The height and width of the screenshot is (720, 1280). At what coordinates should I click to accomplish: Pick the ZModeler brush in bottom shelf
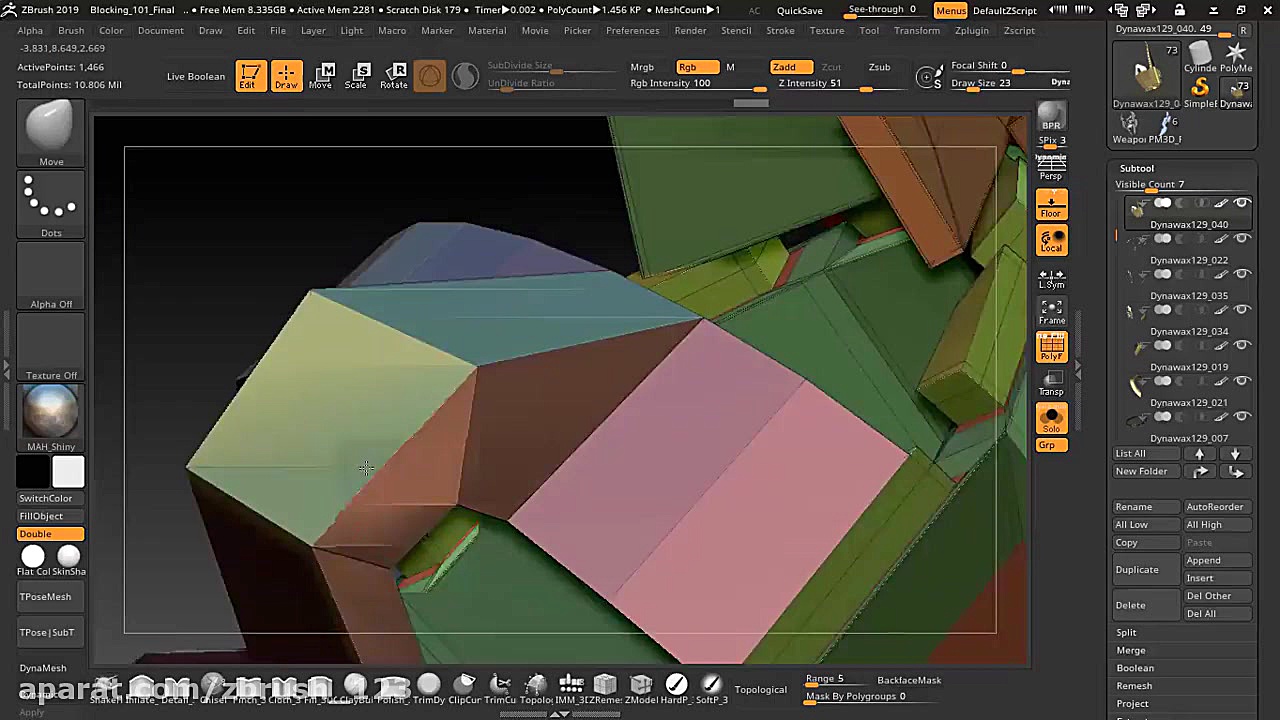point(641,687)
